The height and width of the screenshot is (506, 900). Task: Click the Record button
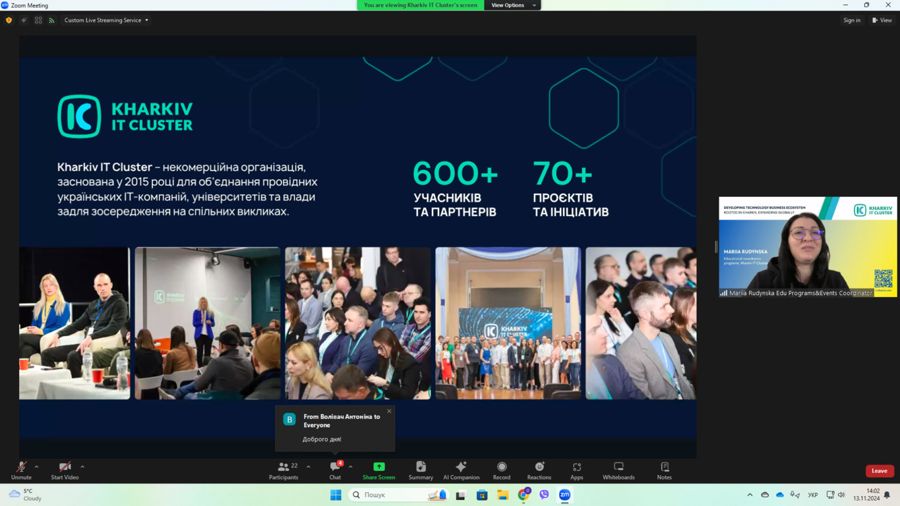tap(502, 470)
